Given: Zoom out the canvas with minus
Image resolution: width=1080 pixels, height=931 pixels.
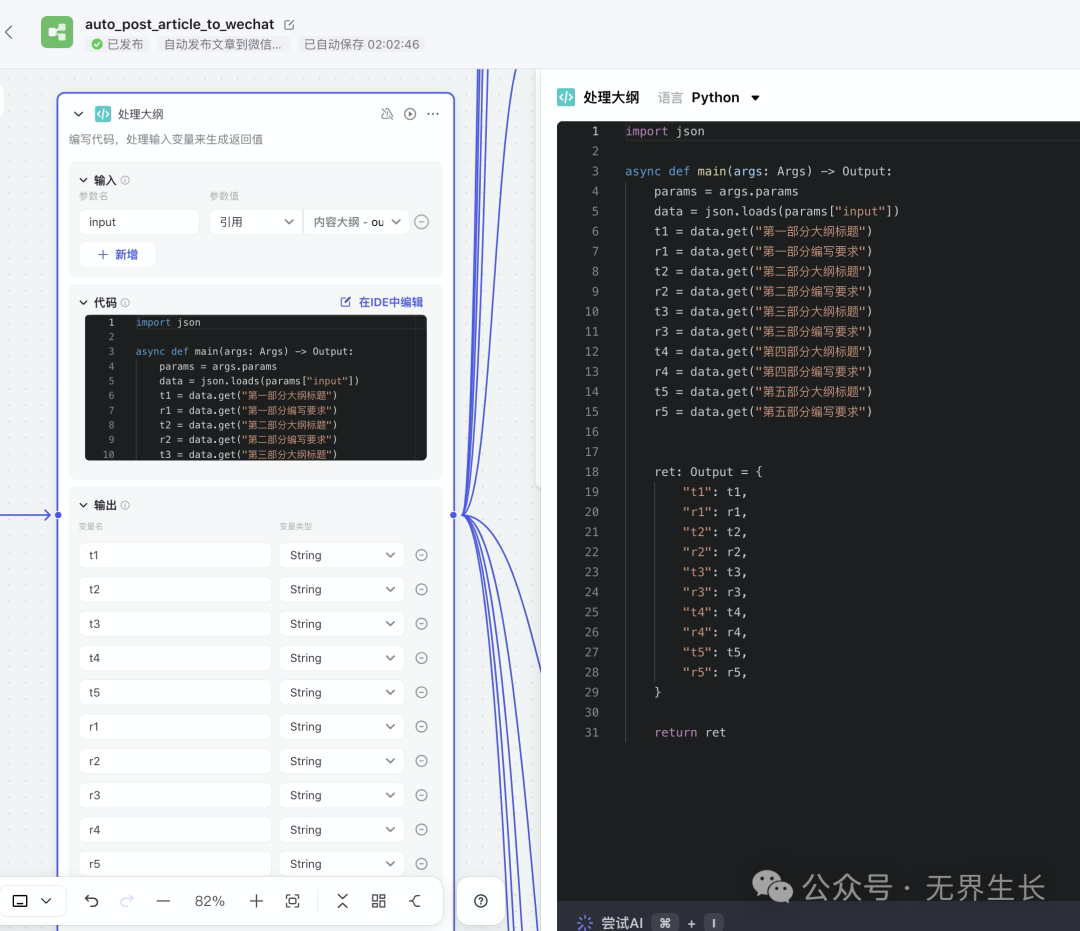Looking at the screenshot, I should click(x=163, y=901).
